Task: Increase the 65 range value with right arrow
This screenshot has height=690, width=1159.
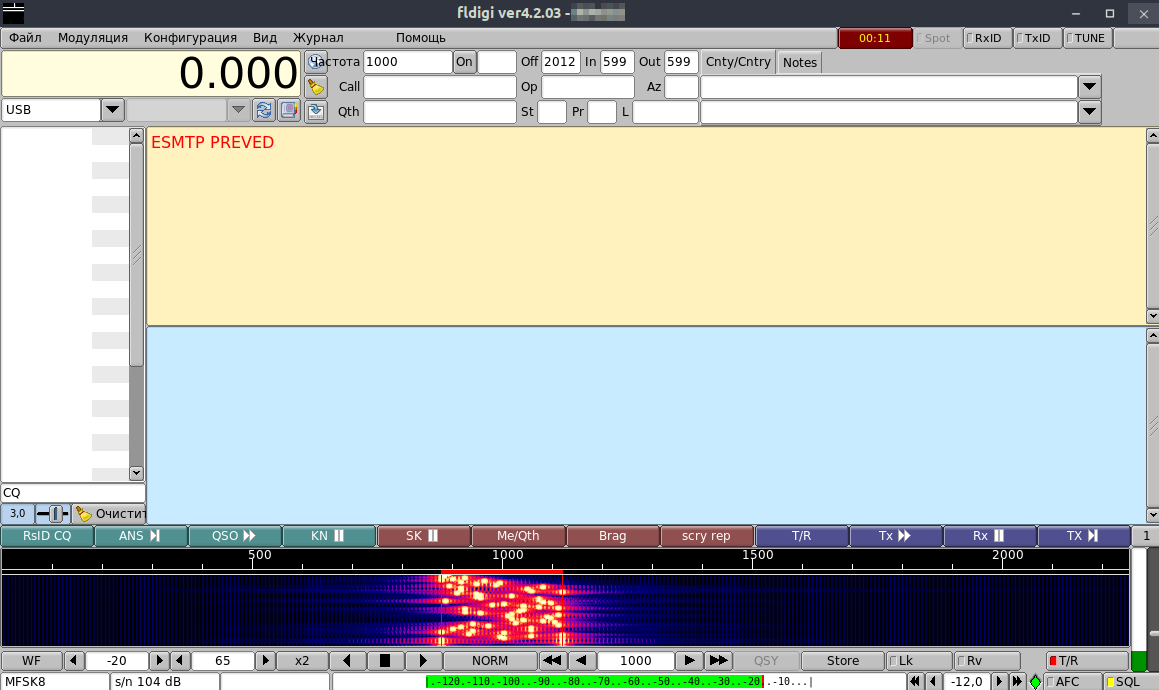Action: click(x=266, y=660)
